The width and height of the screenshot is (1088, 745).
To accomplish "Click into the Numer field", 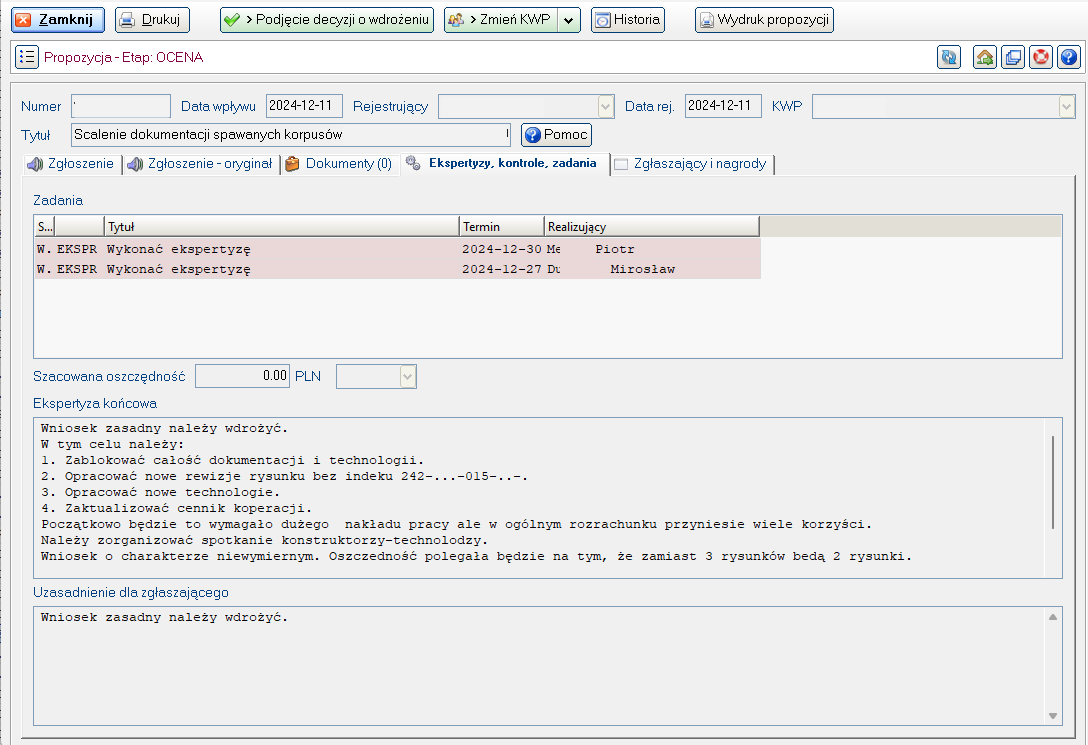I will 121,106.
